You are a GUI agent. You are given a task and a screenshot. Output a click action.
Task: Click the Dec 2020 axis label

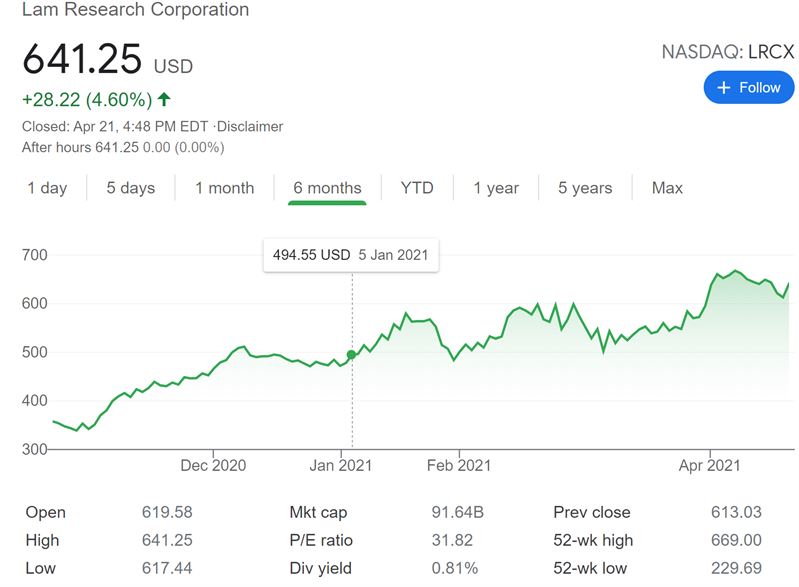click(213, 466)
